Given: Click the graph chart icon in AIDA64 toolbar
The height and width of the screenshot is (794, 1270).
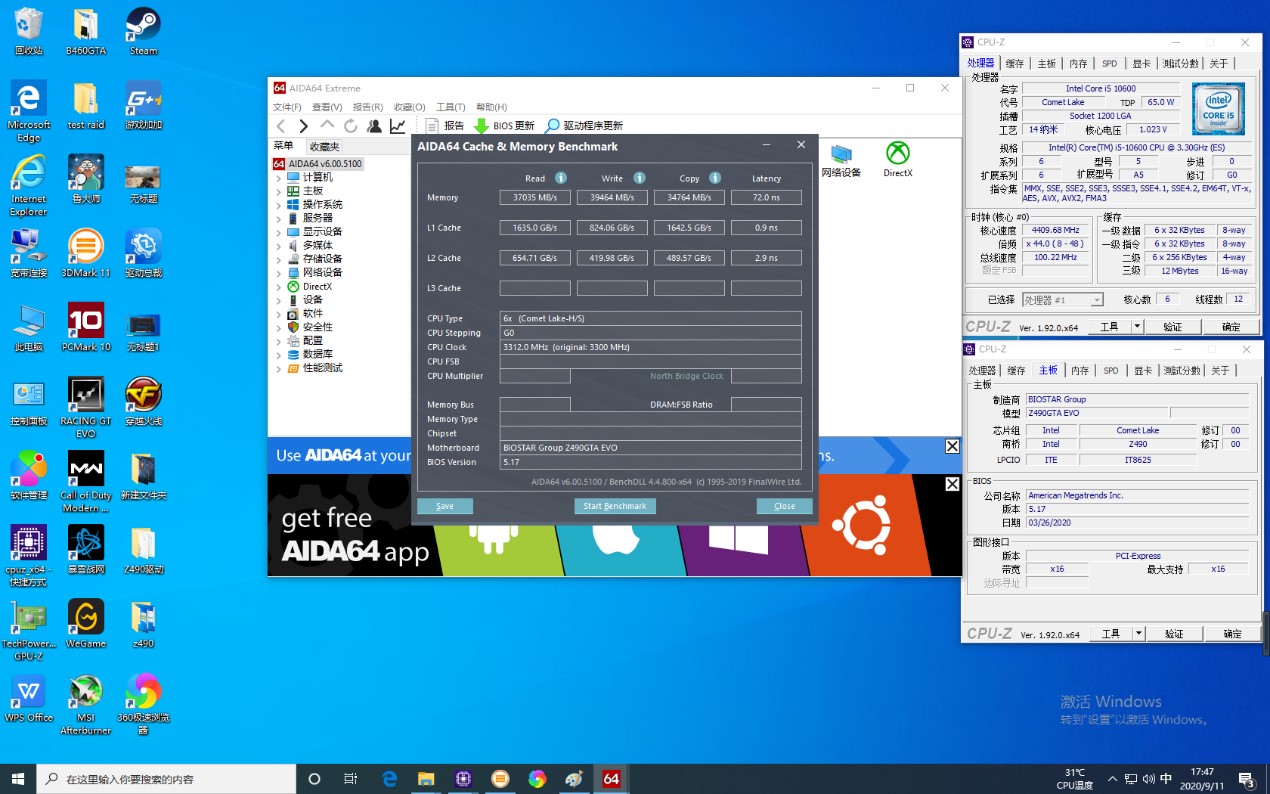Looking at the screenshot, I should click(398, 126).
